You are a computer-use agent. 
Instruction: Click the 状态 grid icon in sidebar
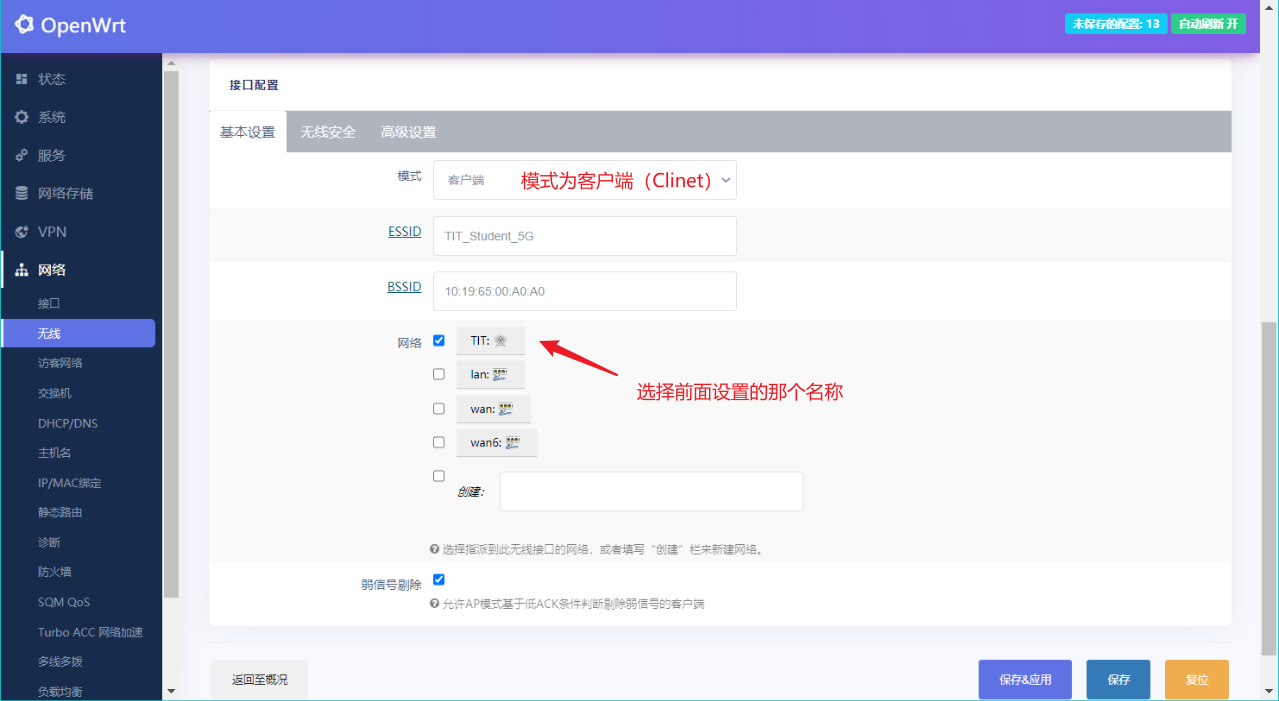pyautogui.click(x=21, y=79)
